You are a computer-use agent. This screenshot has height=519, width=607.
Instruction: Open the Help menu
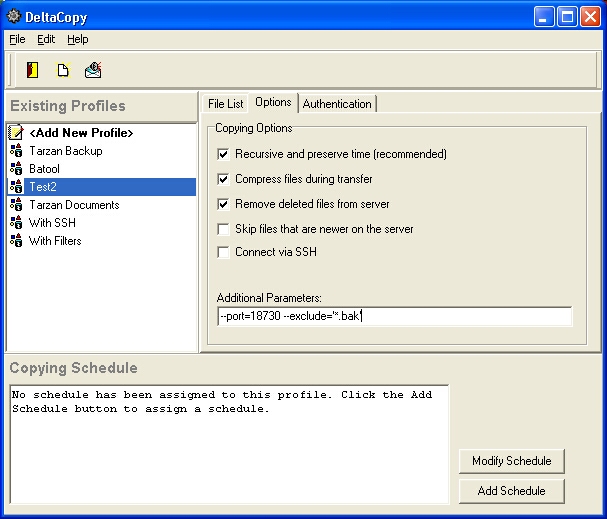point(78,39)
